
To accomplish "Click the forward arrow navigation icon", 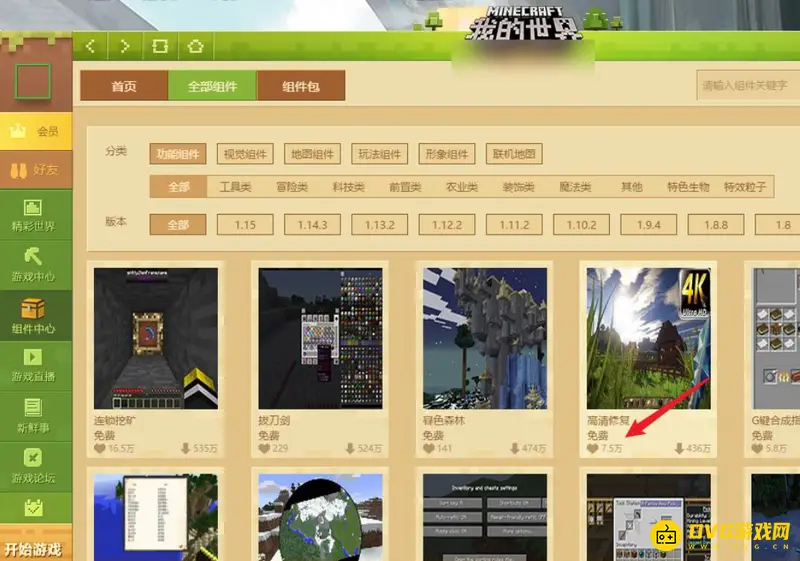I will coord(124,45).
